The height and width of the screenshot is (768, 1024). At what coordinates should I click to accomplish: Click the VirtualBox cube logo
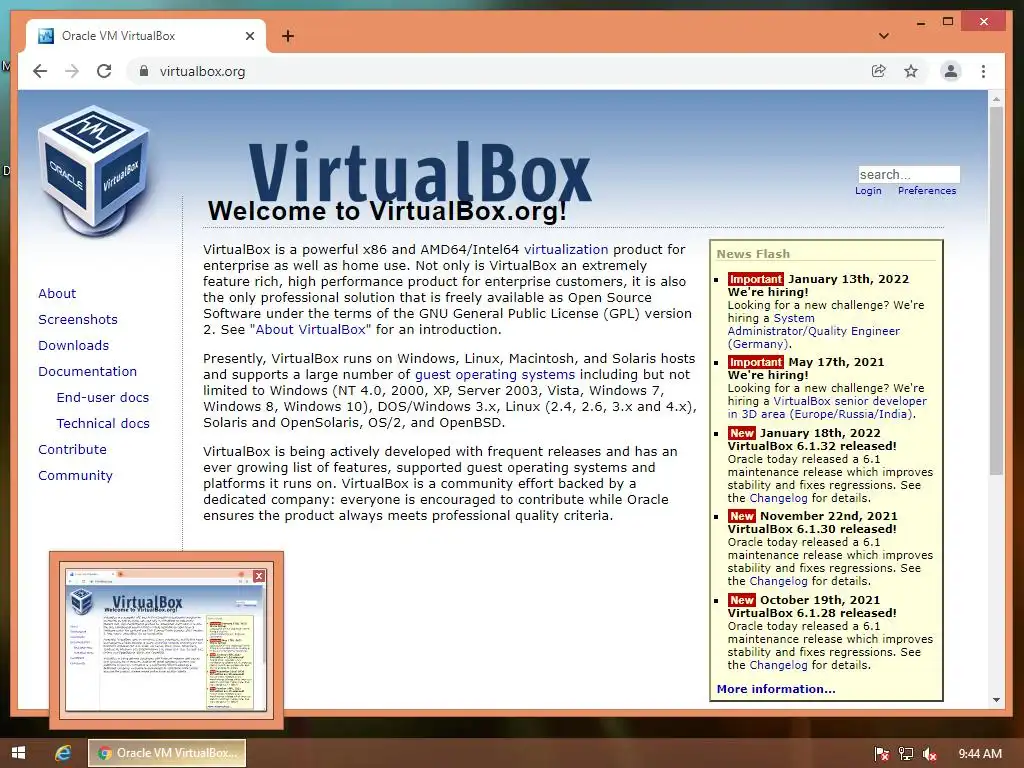(x=93, y=171)
